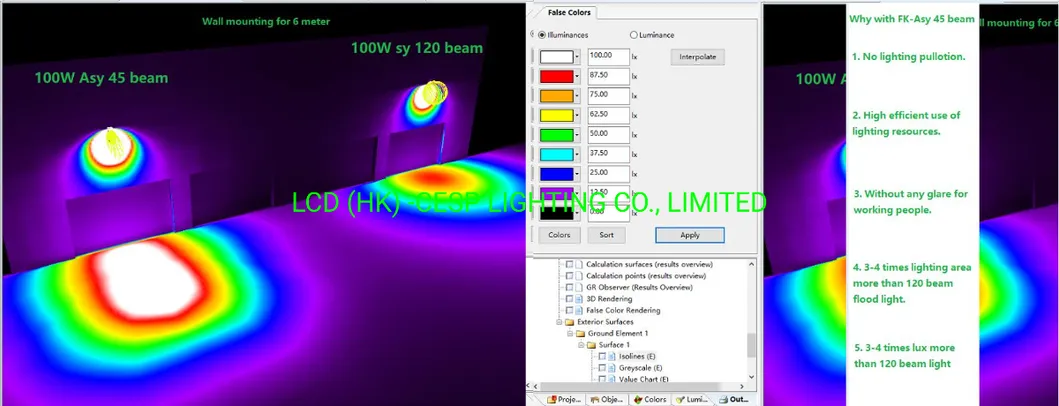Click the Sort button
The width and height of the screenshot is (1059, 406).
pyautogui.click(x=606, y=235)
